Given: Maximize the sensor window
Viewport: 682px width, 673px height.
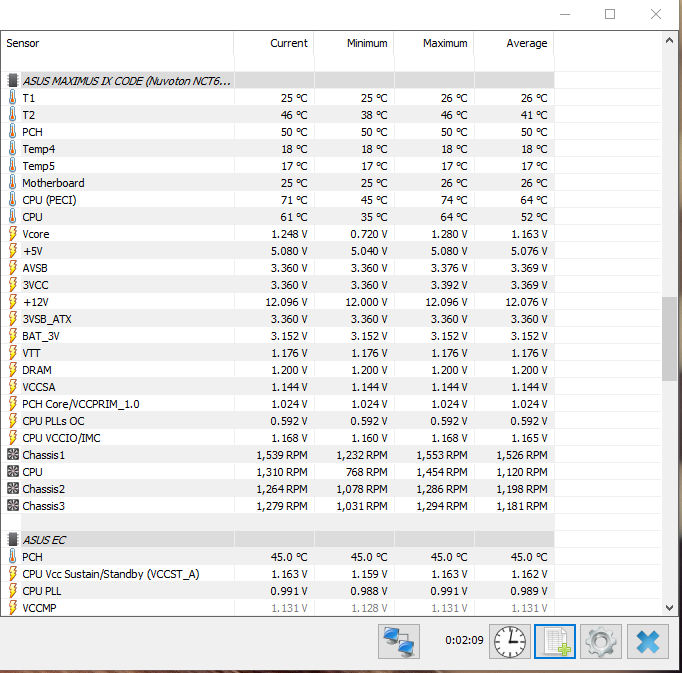Looking at the screenshot, I should click(610, 14).
